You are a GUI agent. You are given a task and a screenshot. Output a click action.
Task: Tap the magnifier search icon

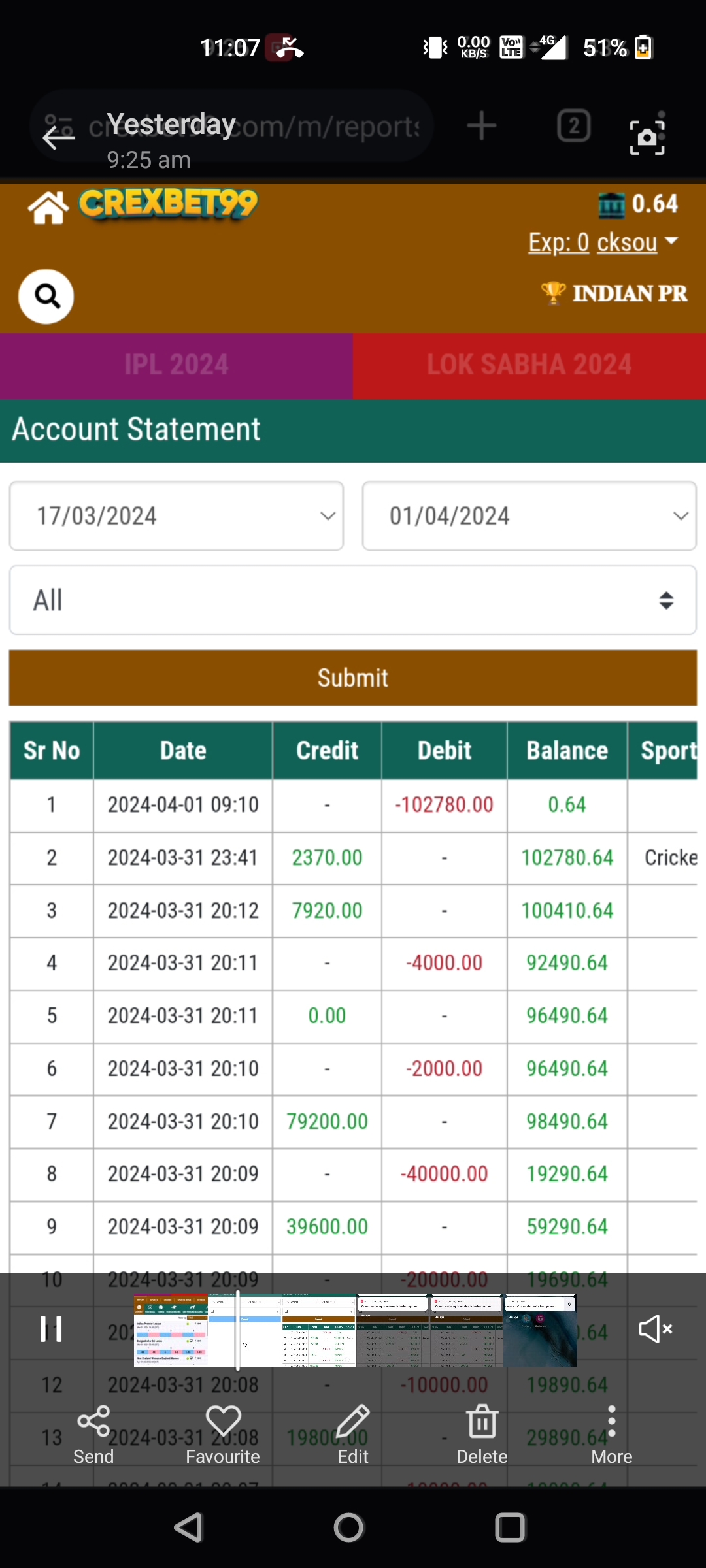pyautogui.click(x=46, y=297)
